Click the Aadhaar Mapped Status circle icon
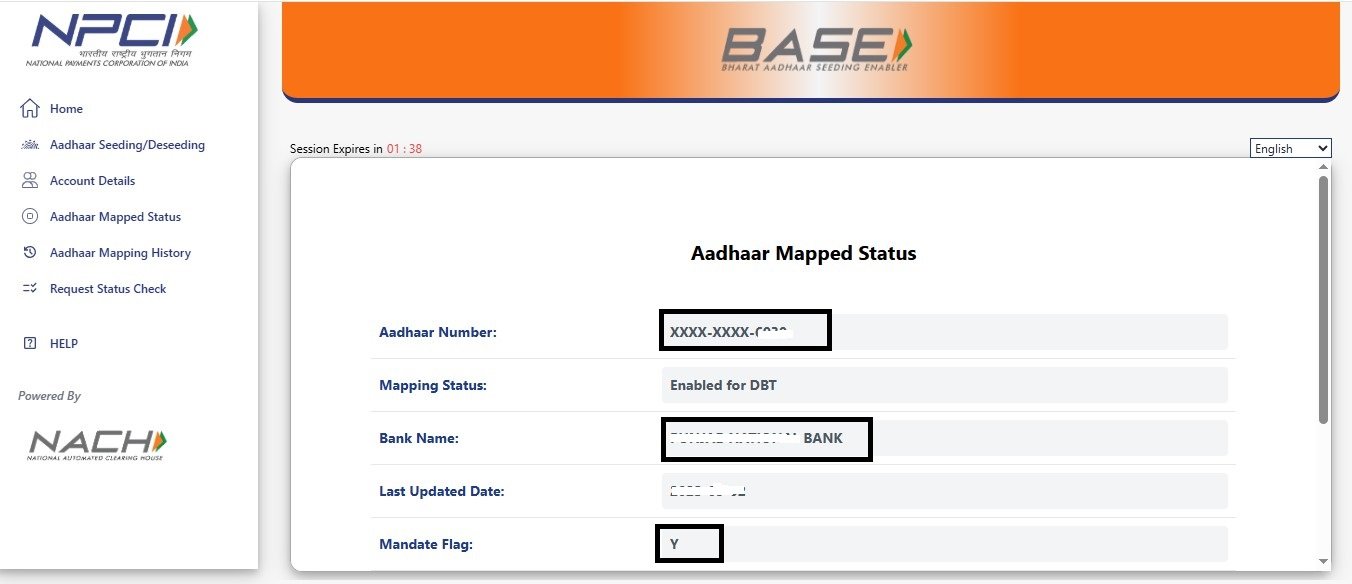Image resolution: width=1352 pixels, height=584 pixels. [30, 216]
